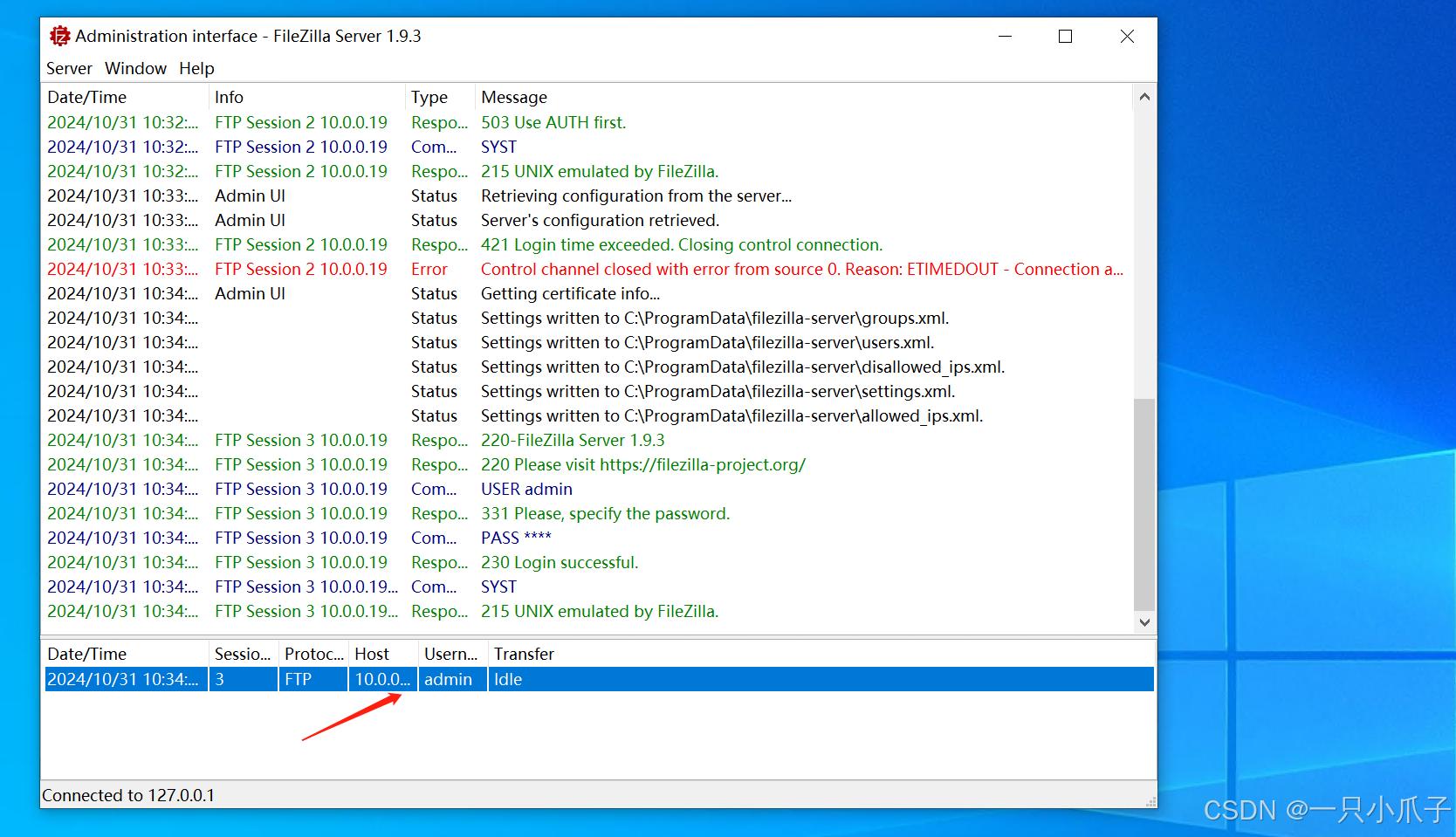Click the 'FTP' protocol cell in sessions
This screenshot has height=837, width=1456.
coord(313,679)
